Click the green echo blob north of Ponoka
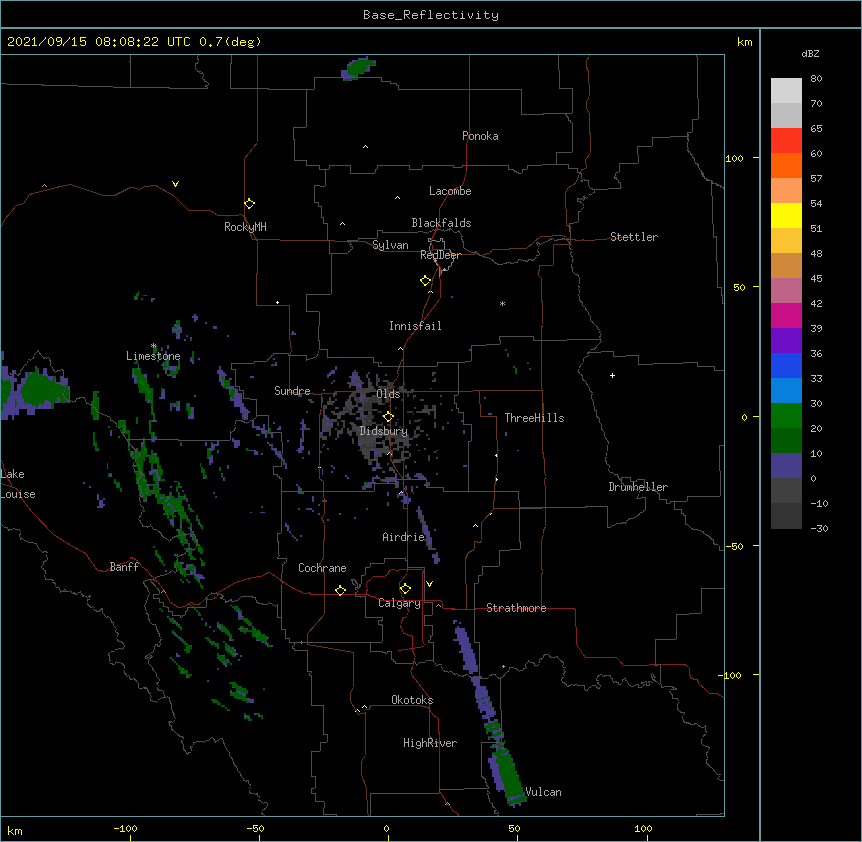862x842 pixels. (358, 69)
